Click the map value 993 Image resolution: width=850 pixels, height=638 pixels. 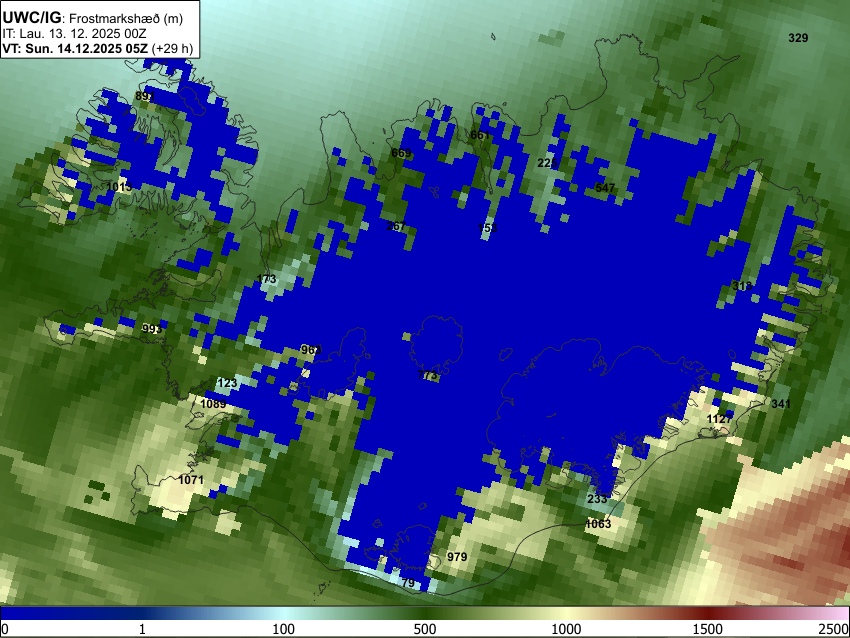pyautogui.click(x=152, y=329)
